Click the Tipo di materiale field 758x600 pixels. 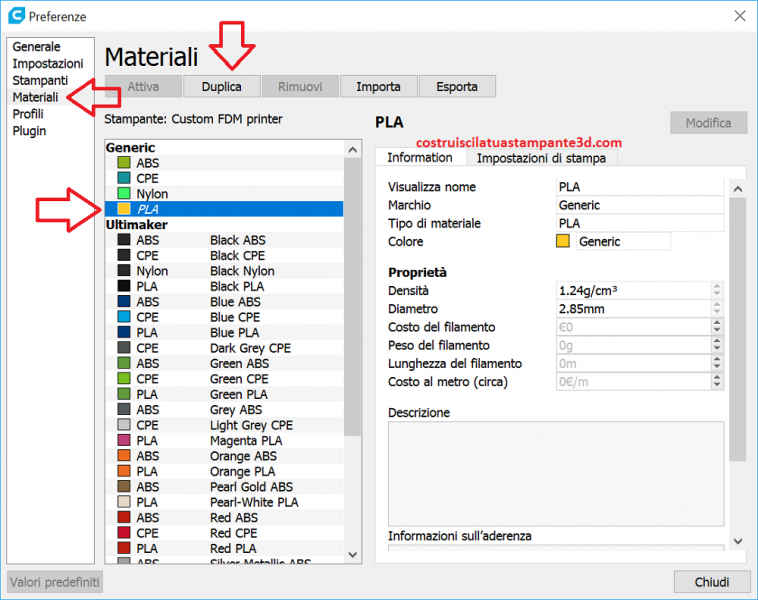(640, 223)
